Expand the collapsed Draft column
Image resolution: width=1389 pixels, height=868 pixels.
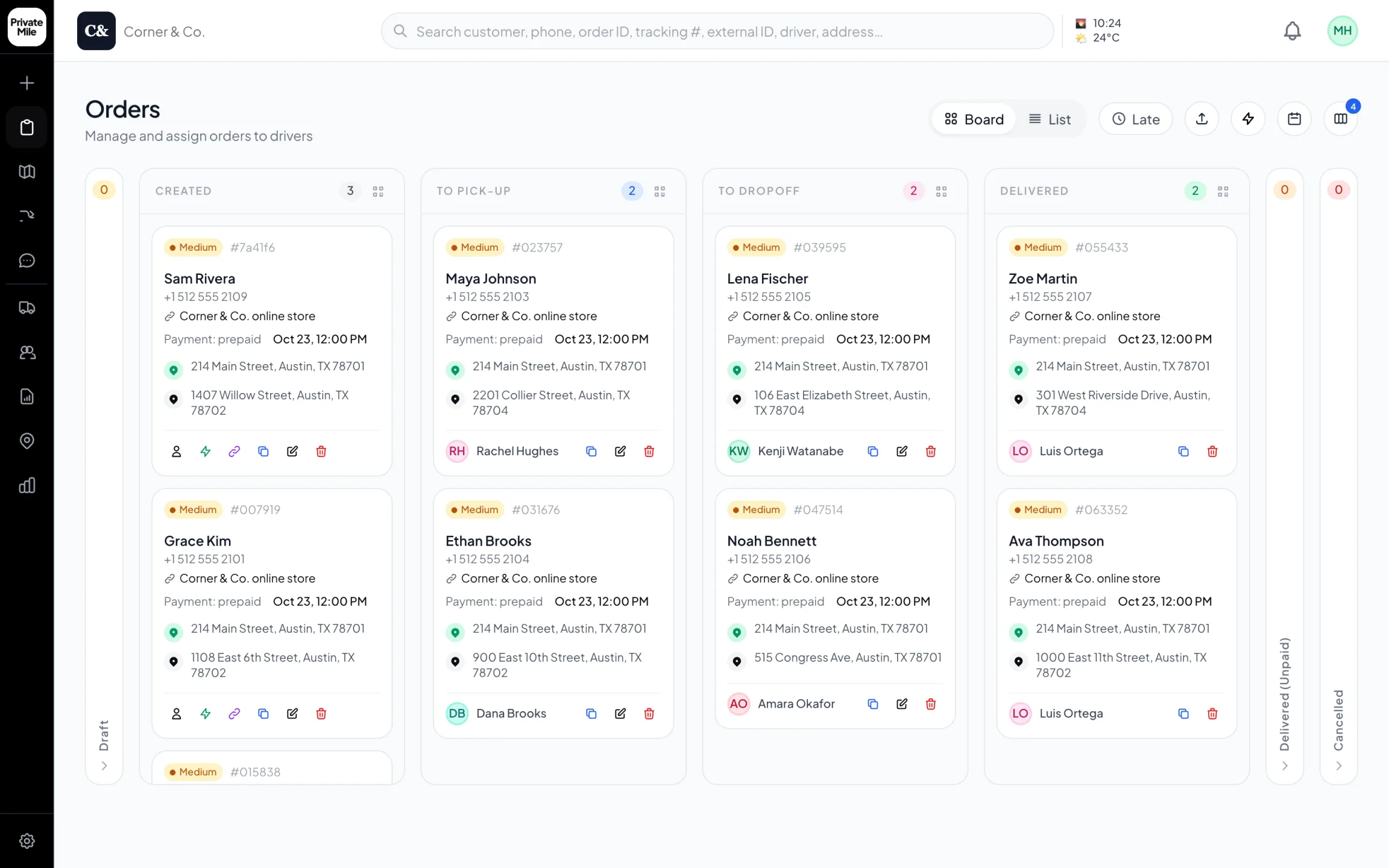click(x=104, y=766)
